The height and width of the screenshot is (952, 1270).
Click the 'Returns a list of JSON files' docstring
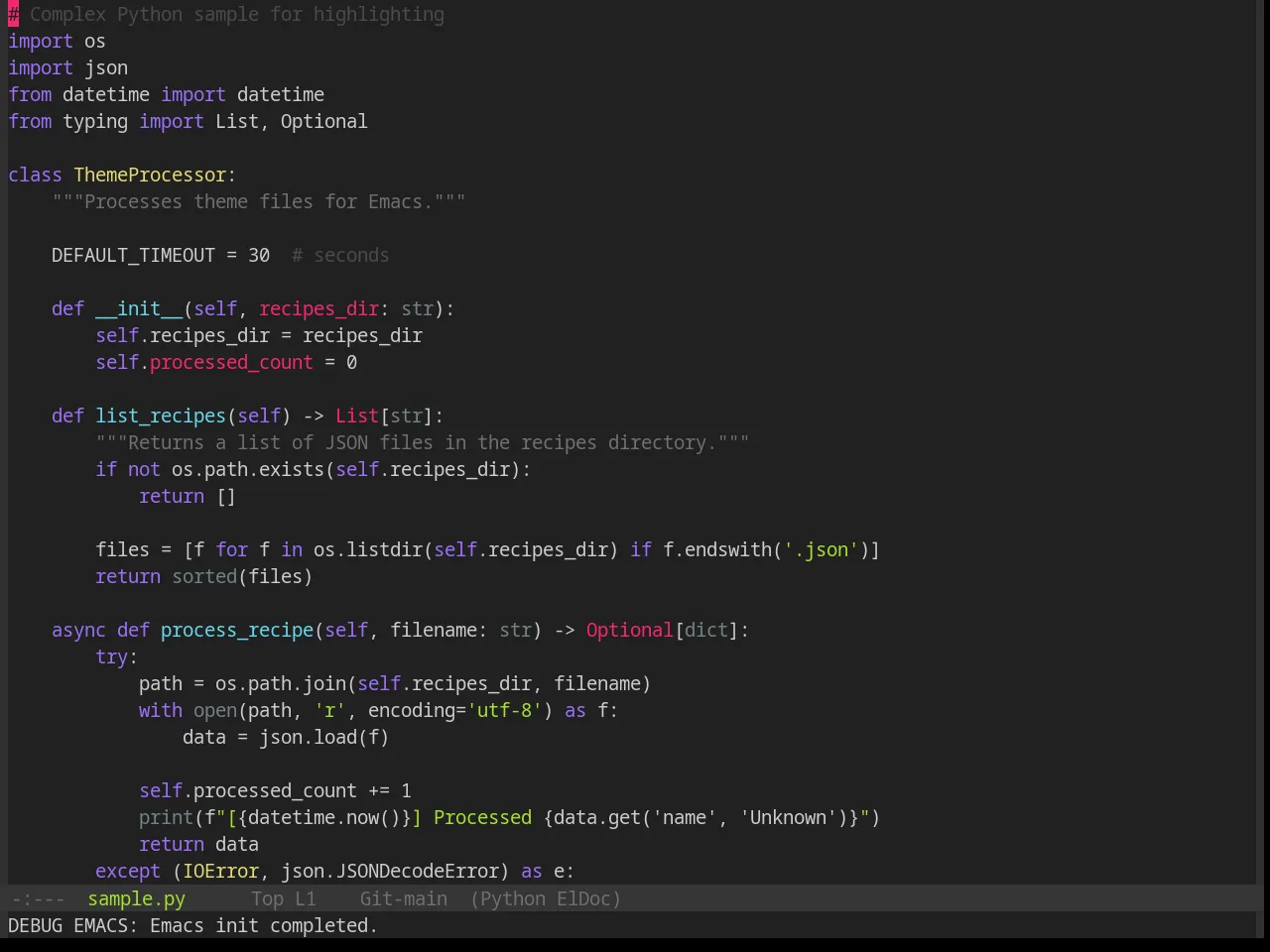coord(422,443)
